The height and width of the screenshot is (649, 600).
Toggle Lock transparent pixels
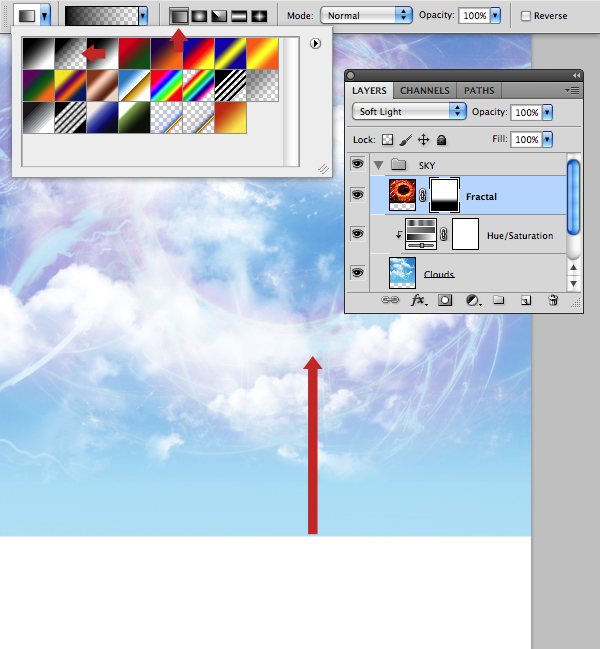point(387,140)
